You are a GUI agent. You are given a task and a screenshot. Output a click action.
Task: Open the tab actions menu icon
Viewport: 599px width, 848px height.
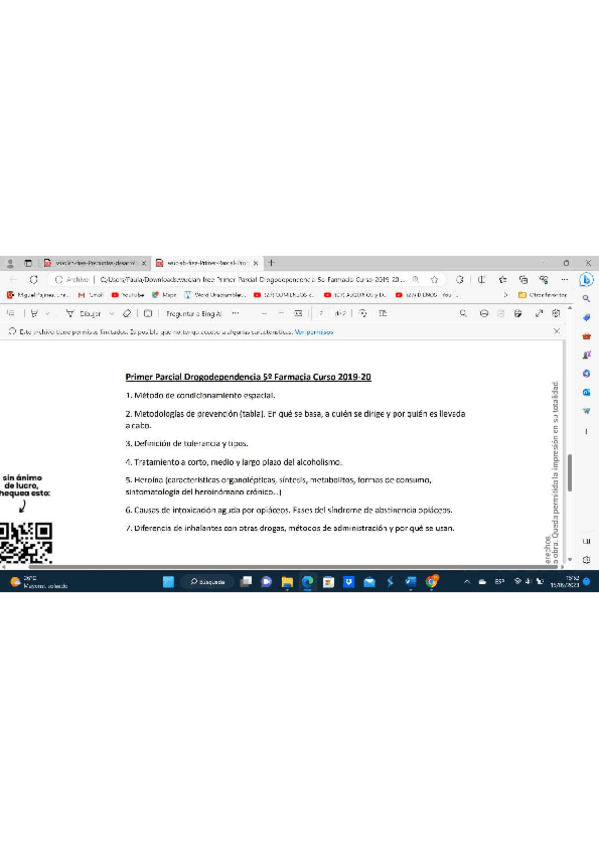click(x=28, y=263)
